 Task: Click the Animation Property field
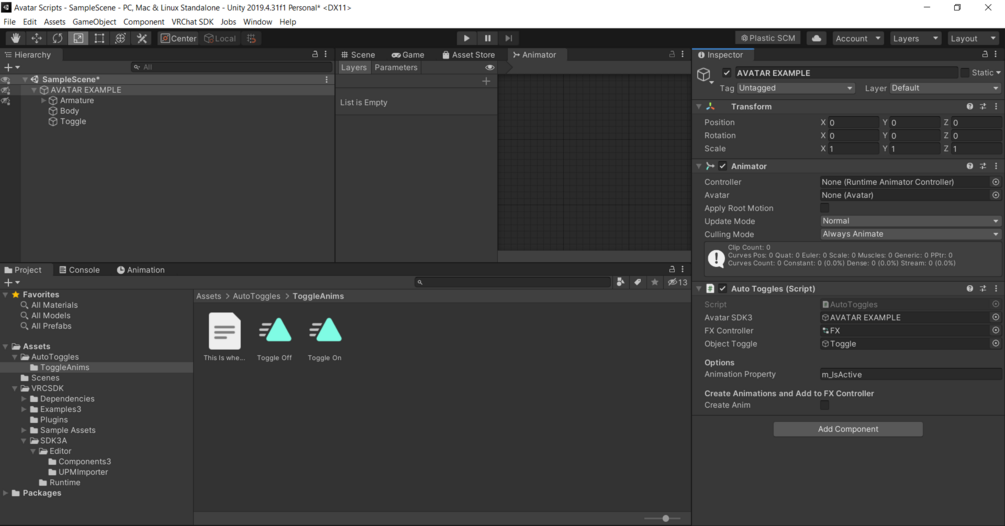point(910,375)
